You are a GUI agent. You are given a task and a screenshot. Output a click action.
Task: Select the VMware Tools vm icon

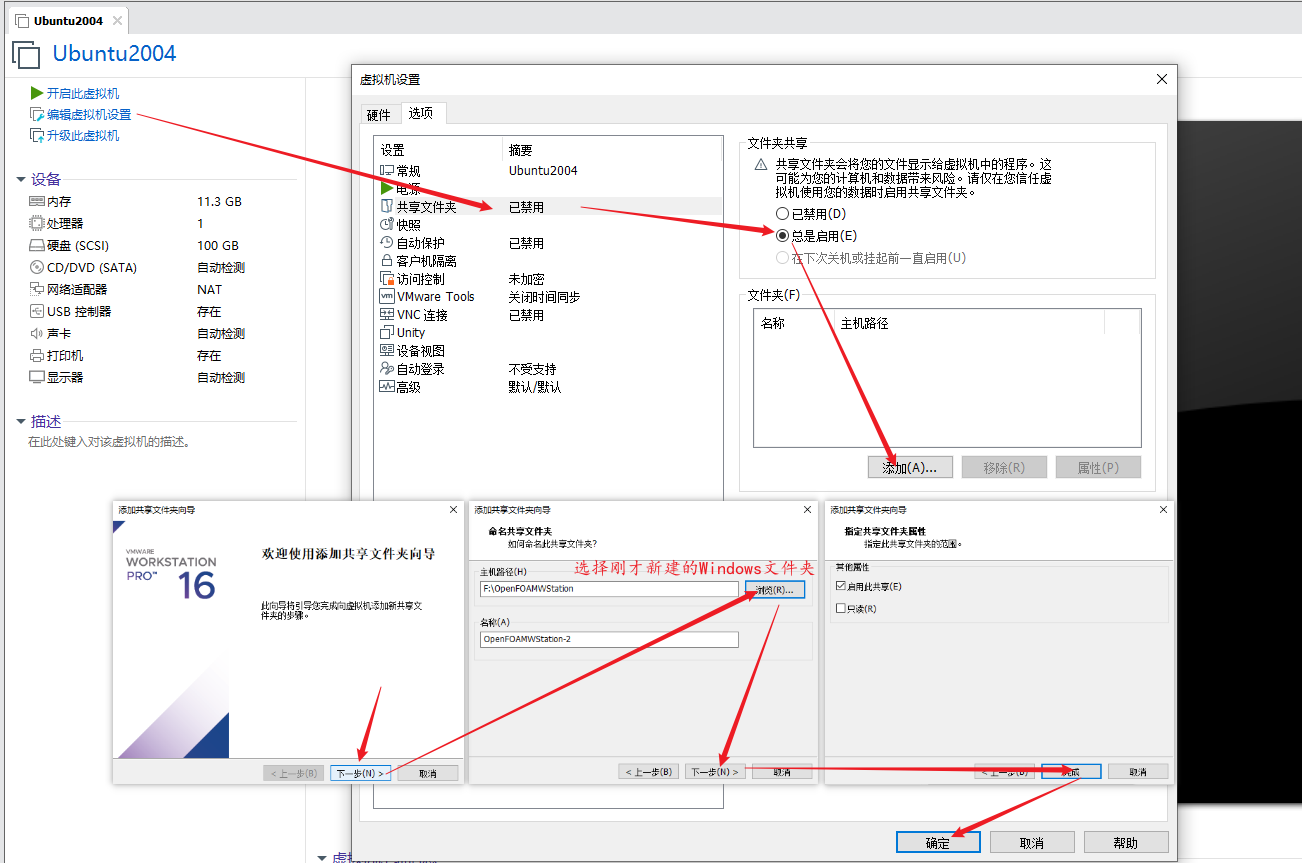tap(388, 297)
